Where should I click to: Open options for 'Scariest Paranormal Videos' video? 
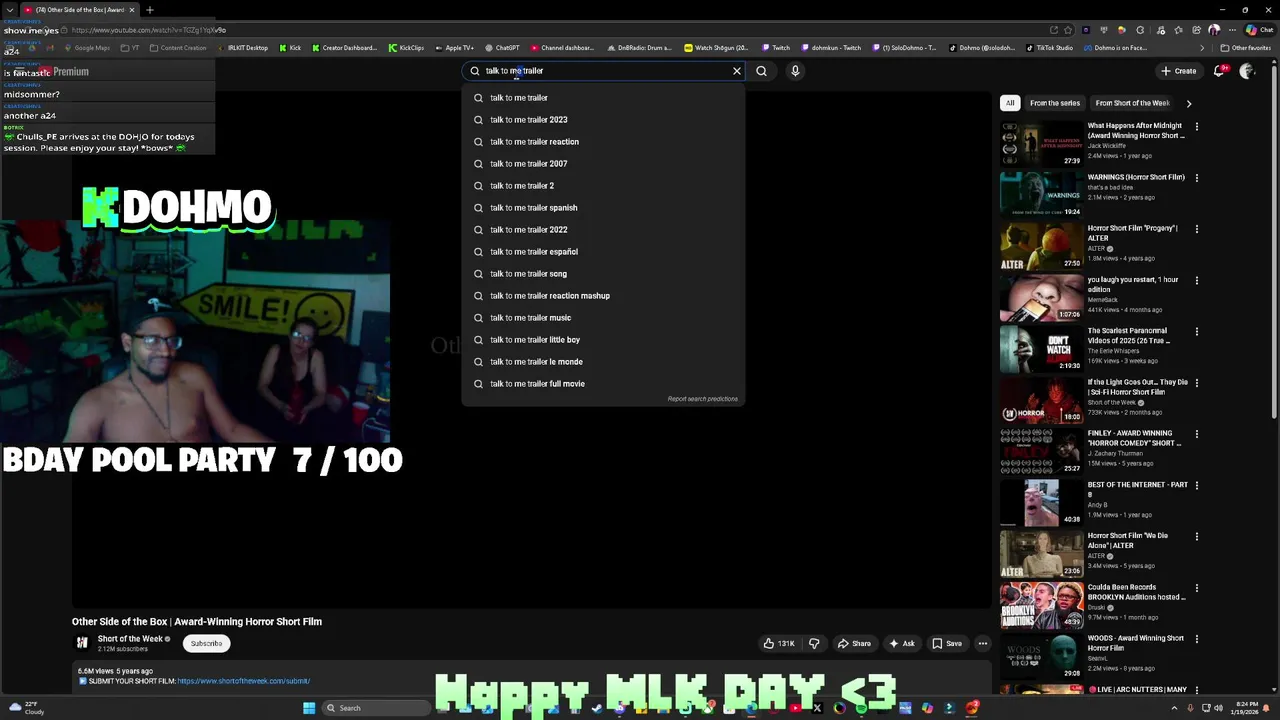click(x=1196, y=331)
